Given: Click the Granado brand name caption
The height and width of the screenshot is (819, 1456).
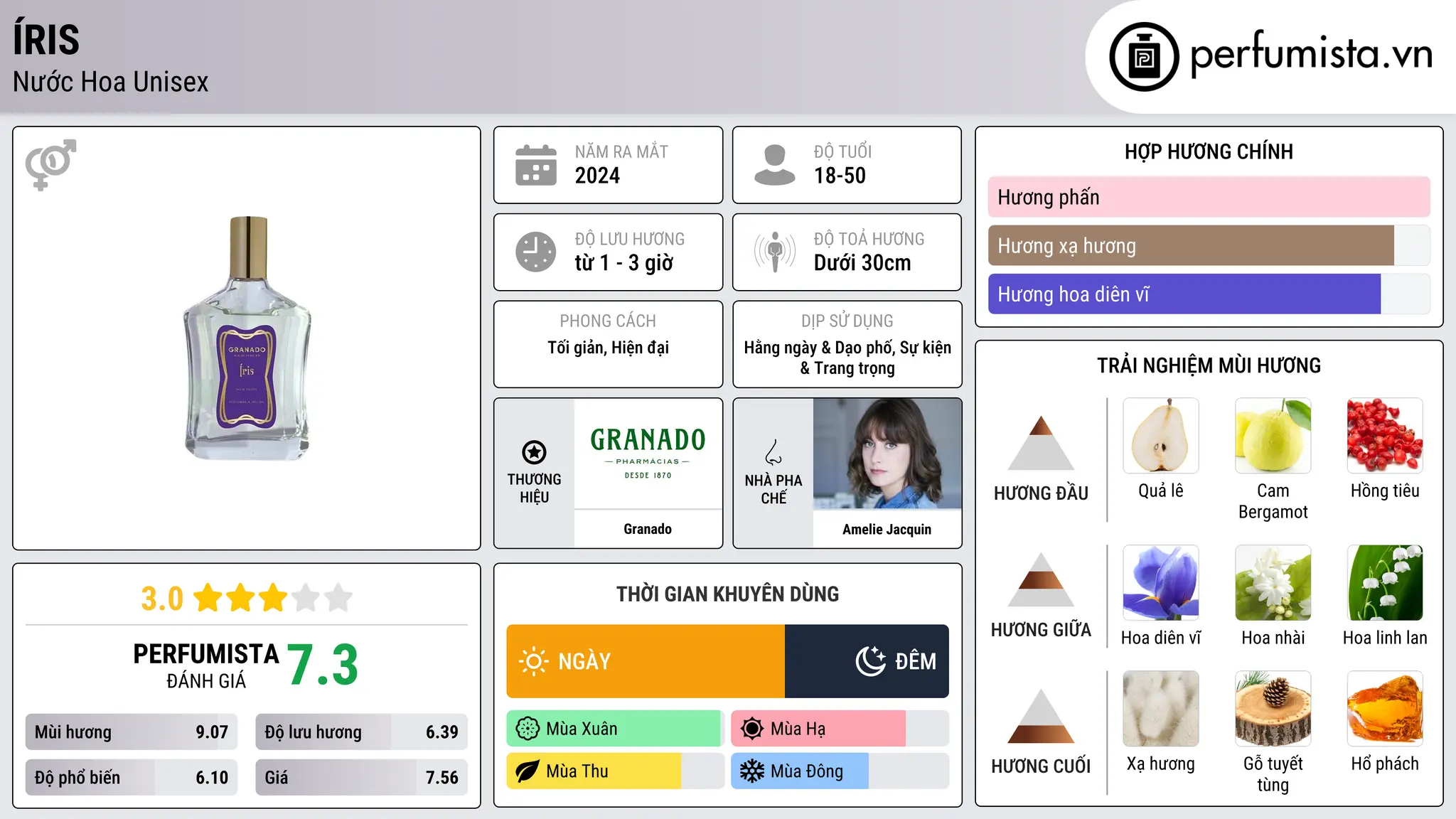Looking at the screenshot, I should [648, 529].
